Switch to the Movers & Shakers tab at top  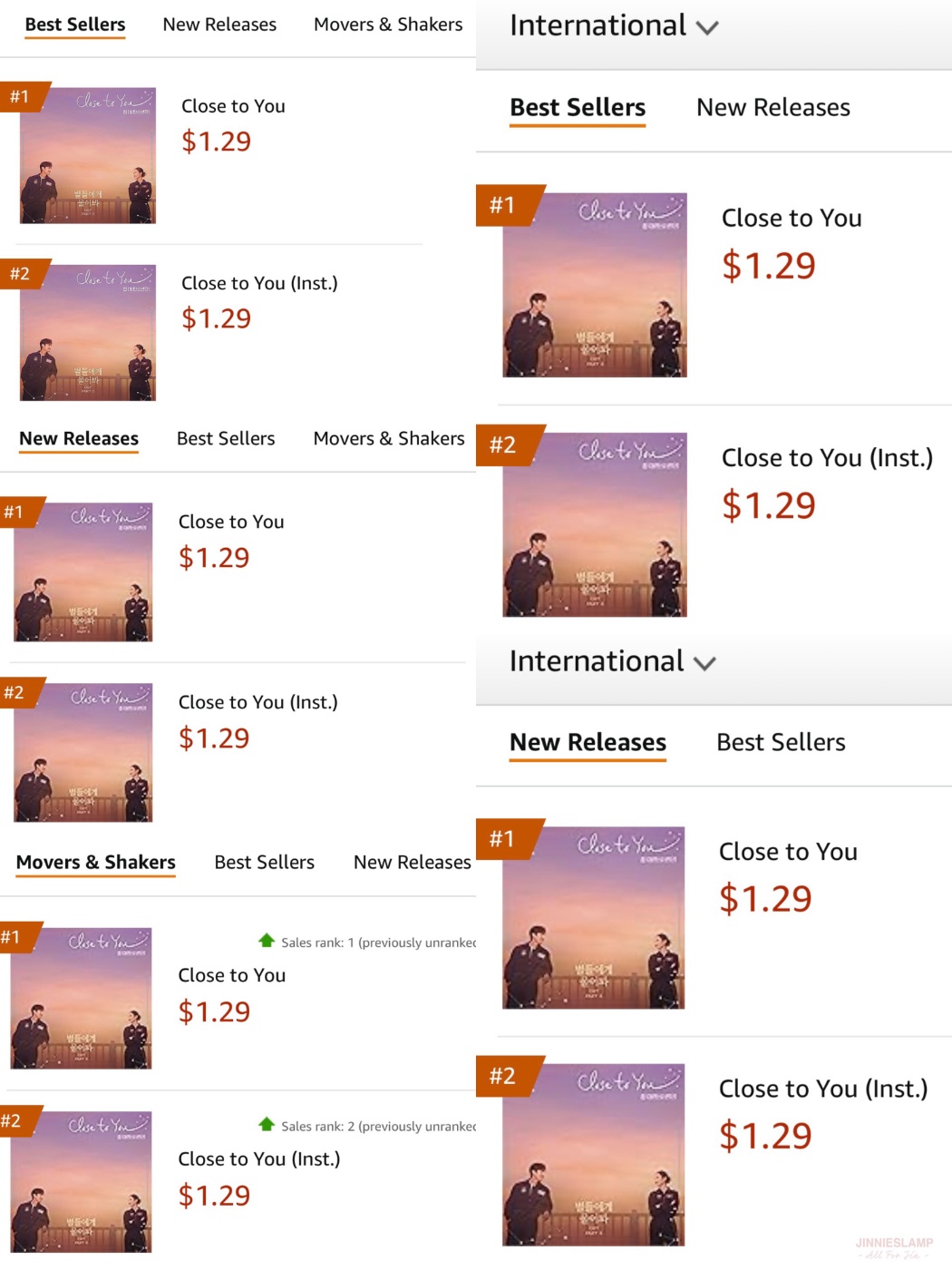pos(387,24)
